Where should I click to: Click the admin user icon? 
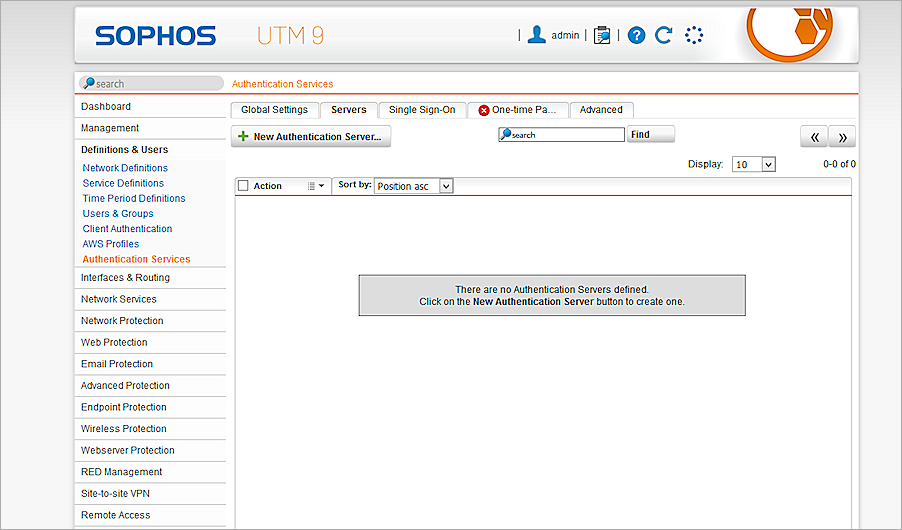(536, 35)
